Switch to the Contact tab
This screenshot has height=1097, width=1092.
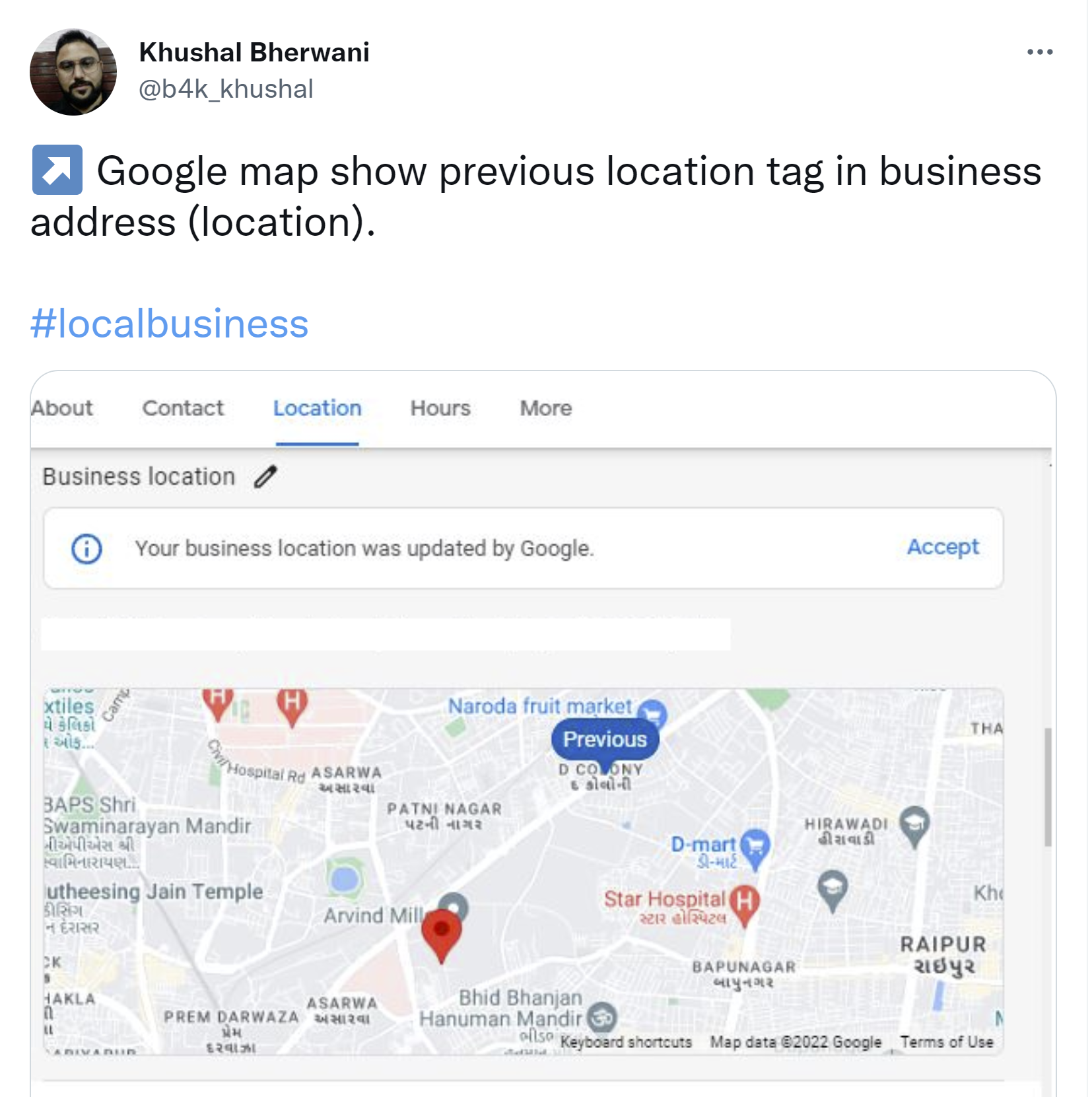(x=183, y=408)
